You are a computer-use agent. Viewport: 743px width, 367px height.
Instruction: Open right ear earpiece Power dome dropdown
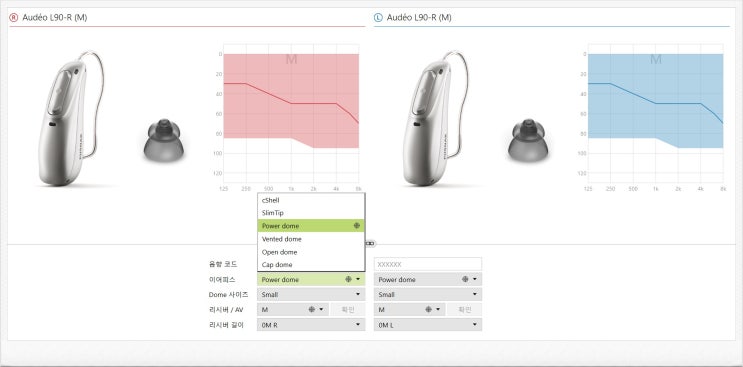[311, 279]
